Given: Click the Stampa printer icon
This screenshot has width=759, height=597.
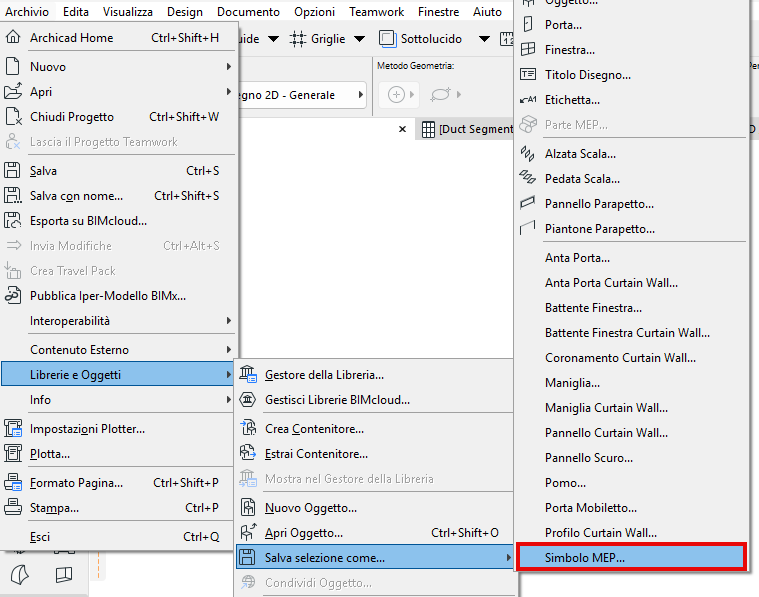Looking at the screenshot, I should (x=13, y=507).
